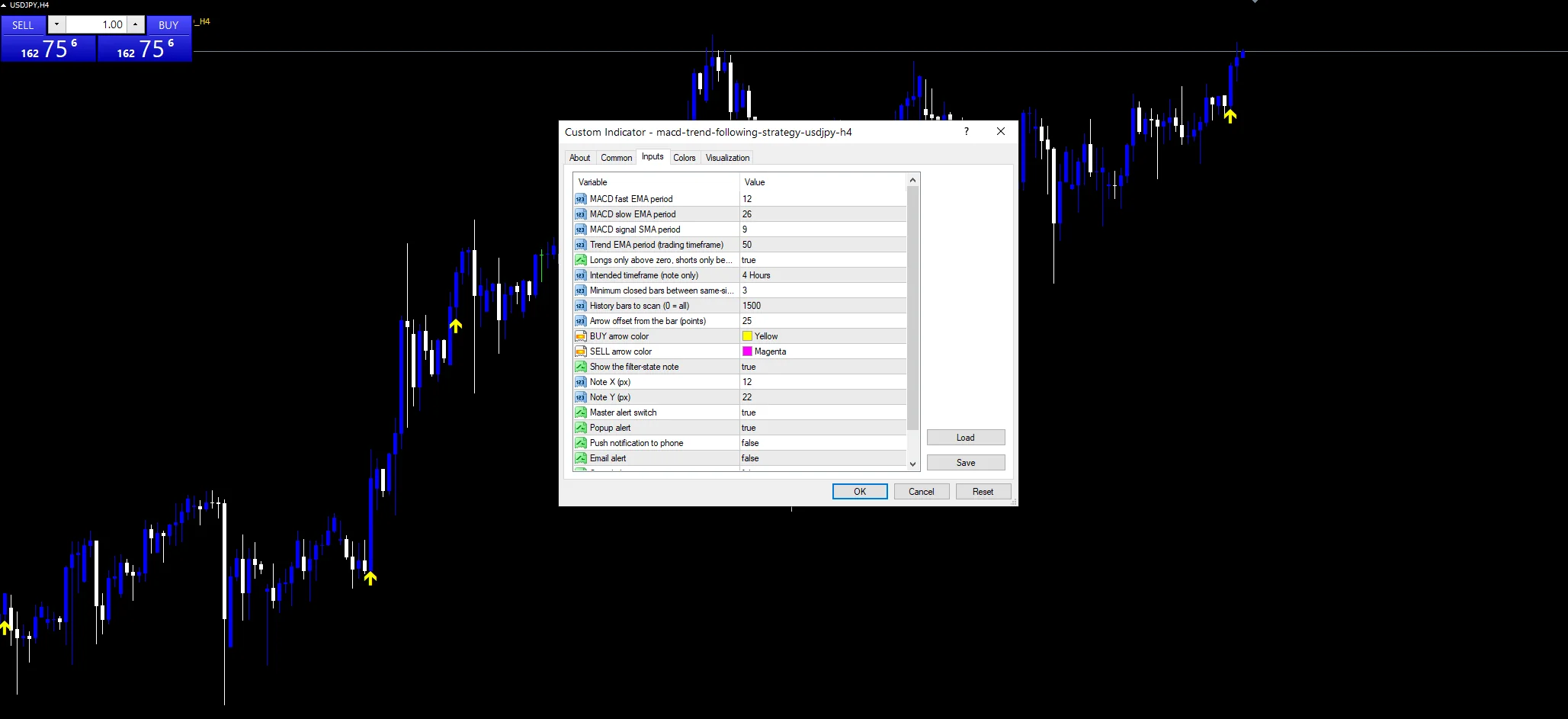
Task: Click the color icon beside BUY arrow color
Action: pos(581,336)
